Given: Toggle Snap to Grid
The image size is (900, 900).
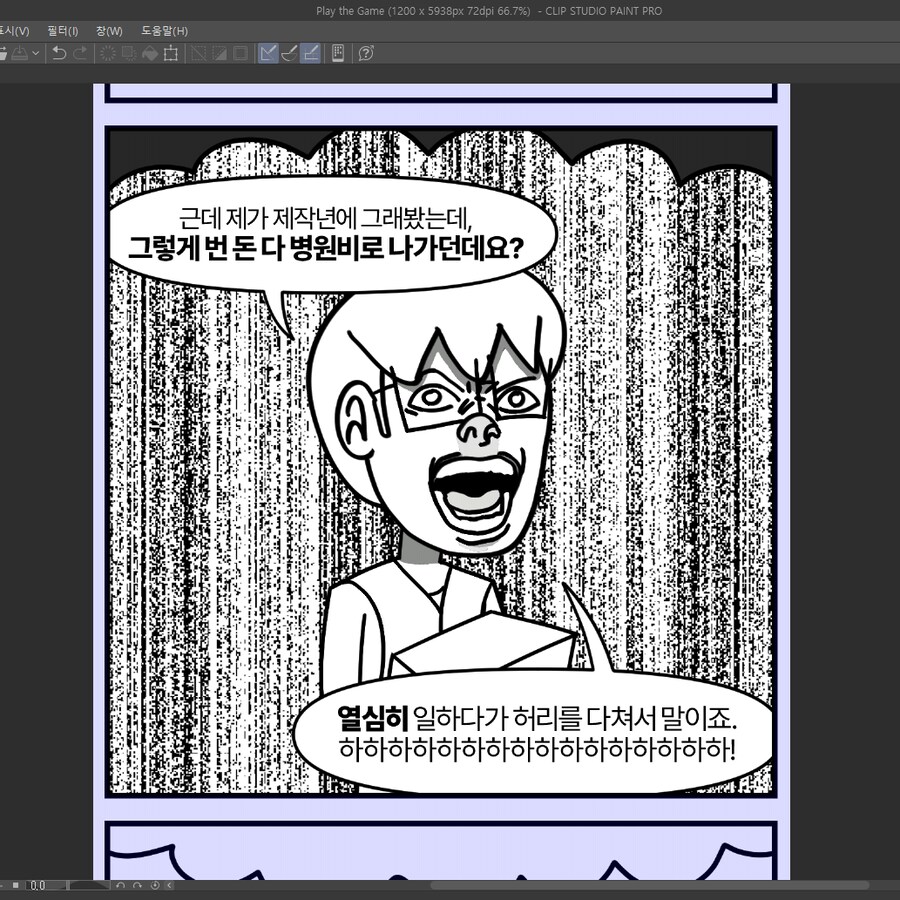Looking at the screenshot, I should [311, 53].
